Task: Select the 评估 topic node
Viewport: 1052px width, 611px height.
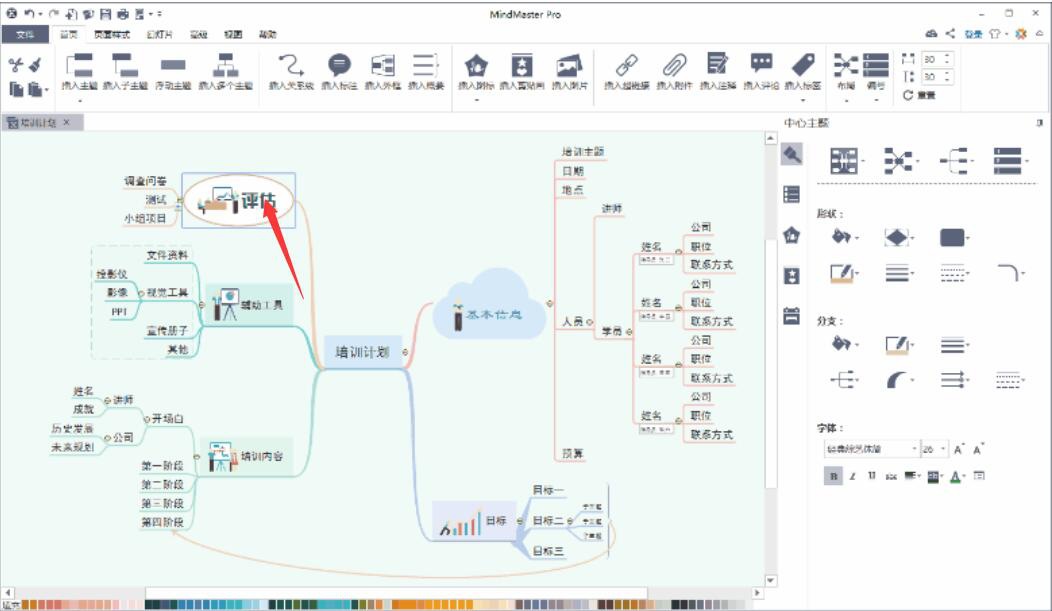Action: tap(239, 200)
